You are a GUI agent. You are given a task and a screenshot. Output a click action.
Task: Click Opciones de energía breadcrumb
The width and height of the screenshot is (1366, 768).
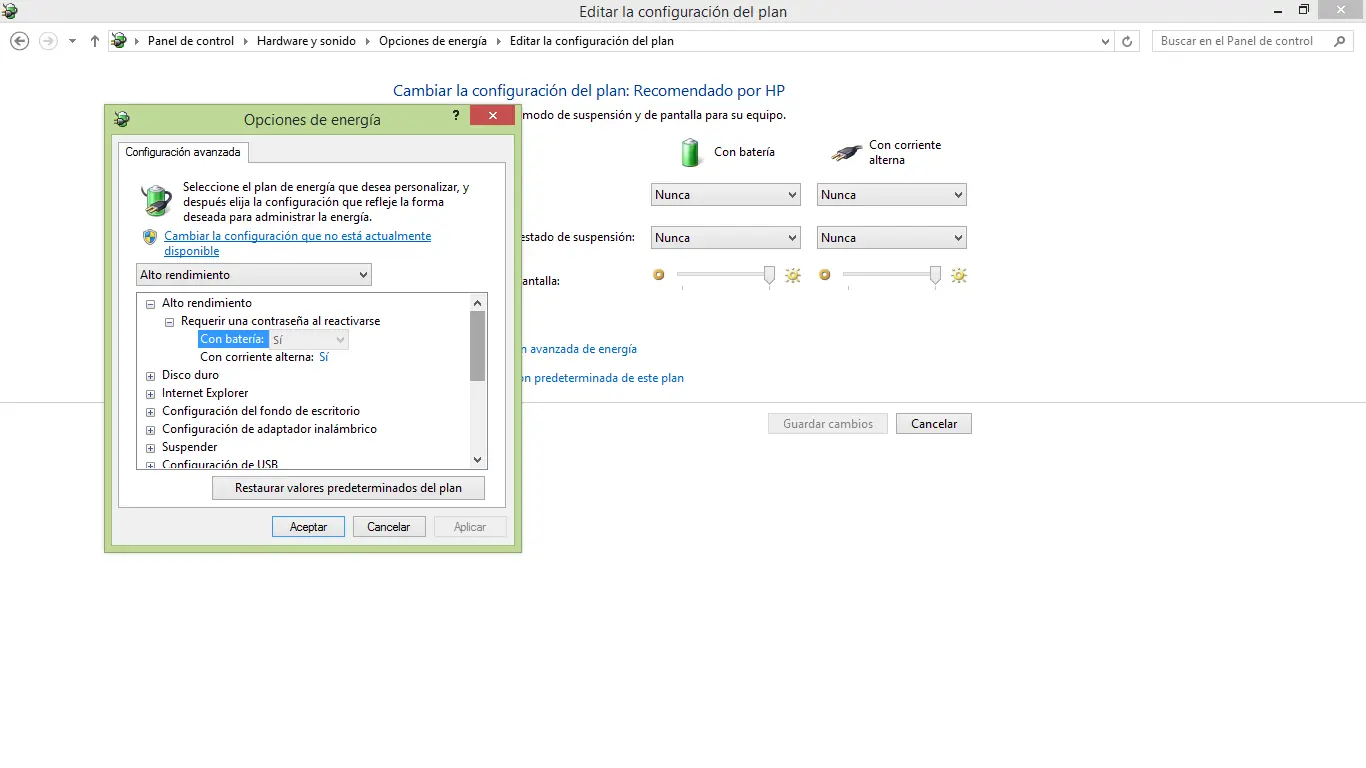(433, 41)
